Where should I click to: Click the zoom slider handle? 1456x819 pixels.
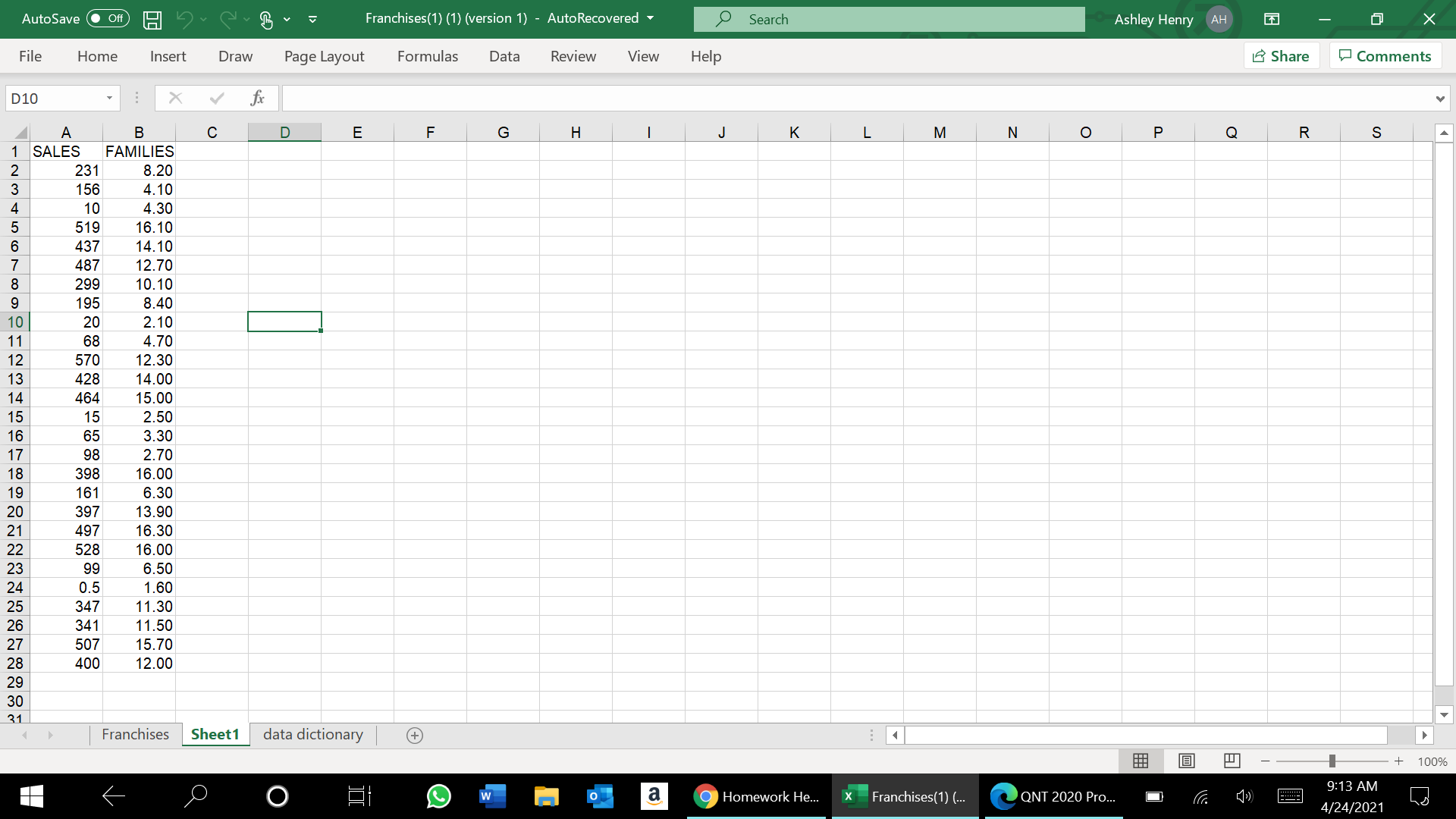tap(1332, 761)
